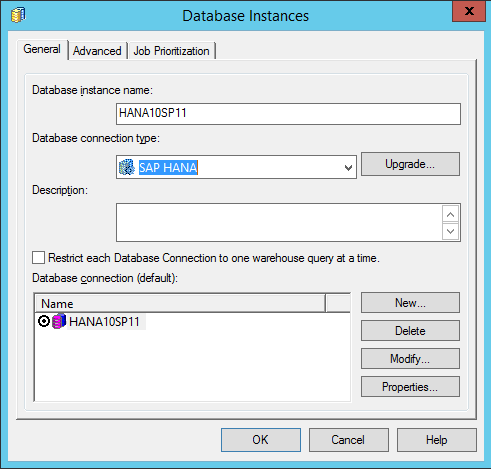Close the Database Instances dialog
Screen dimensions: 491x470
coord(469,11)
